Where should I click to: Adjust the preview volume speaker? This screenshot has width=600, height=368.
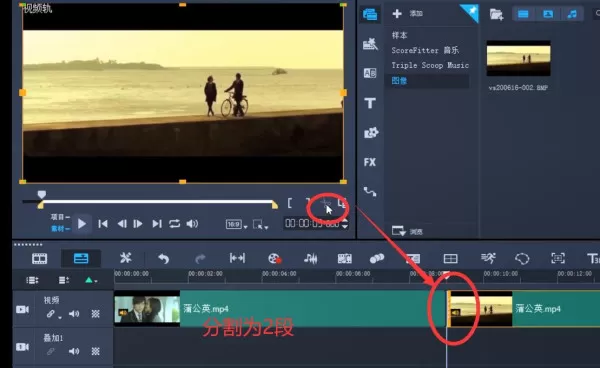pyautogui.click(x=192, y=224)
